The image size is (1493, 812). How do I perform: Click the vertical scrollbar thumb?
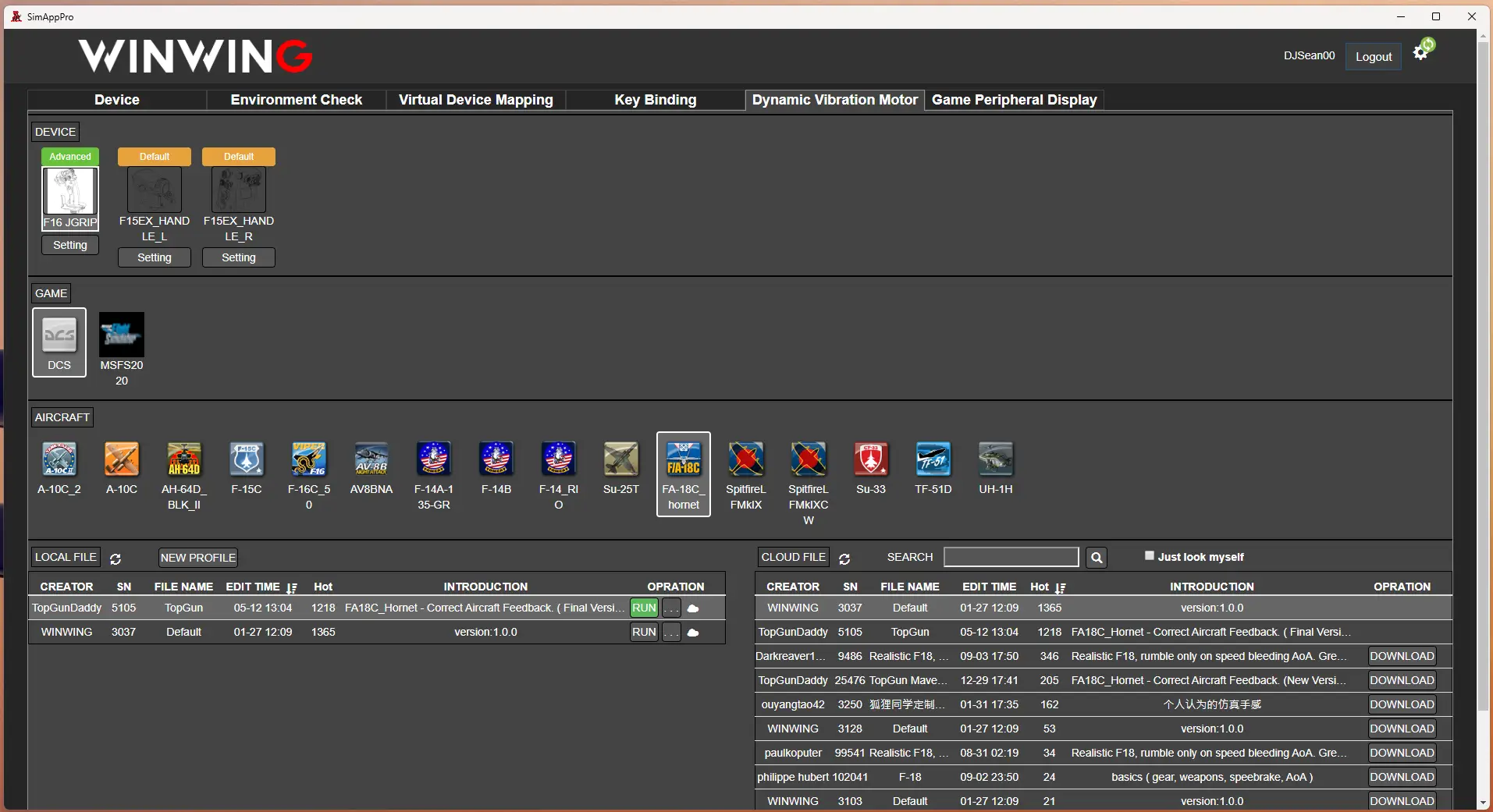(1483, 376)
